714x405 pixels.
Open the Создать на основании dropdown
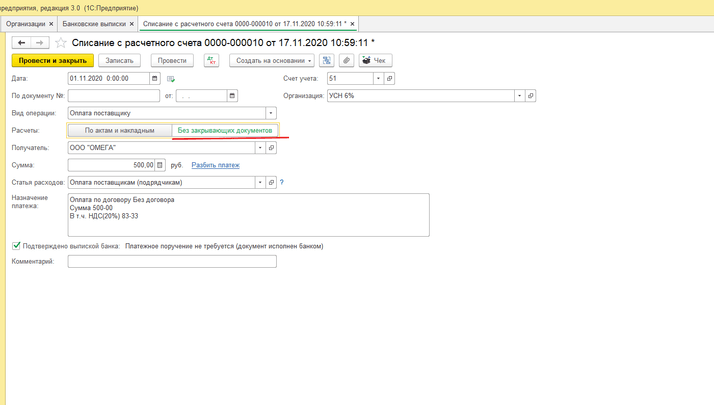pos(273,61)
